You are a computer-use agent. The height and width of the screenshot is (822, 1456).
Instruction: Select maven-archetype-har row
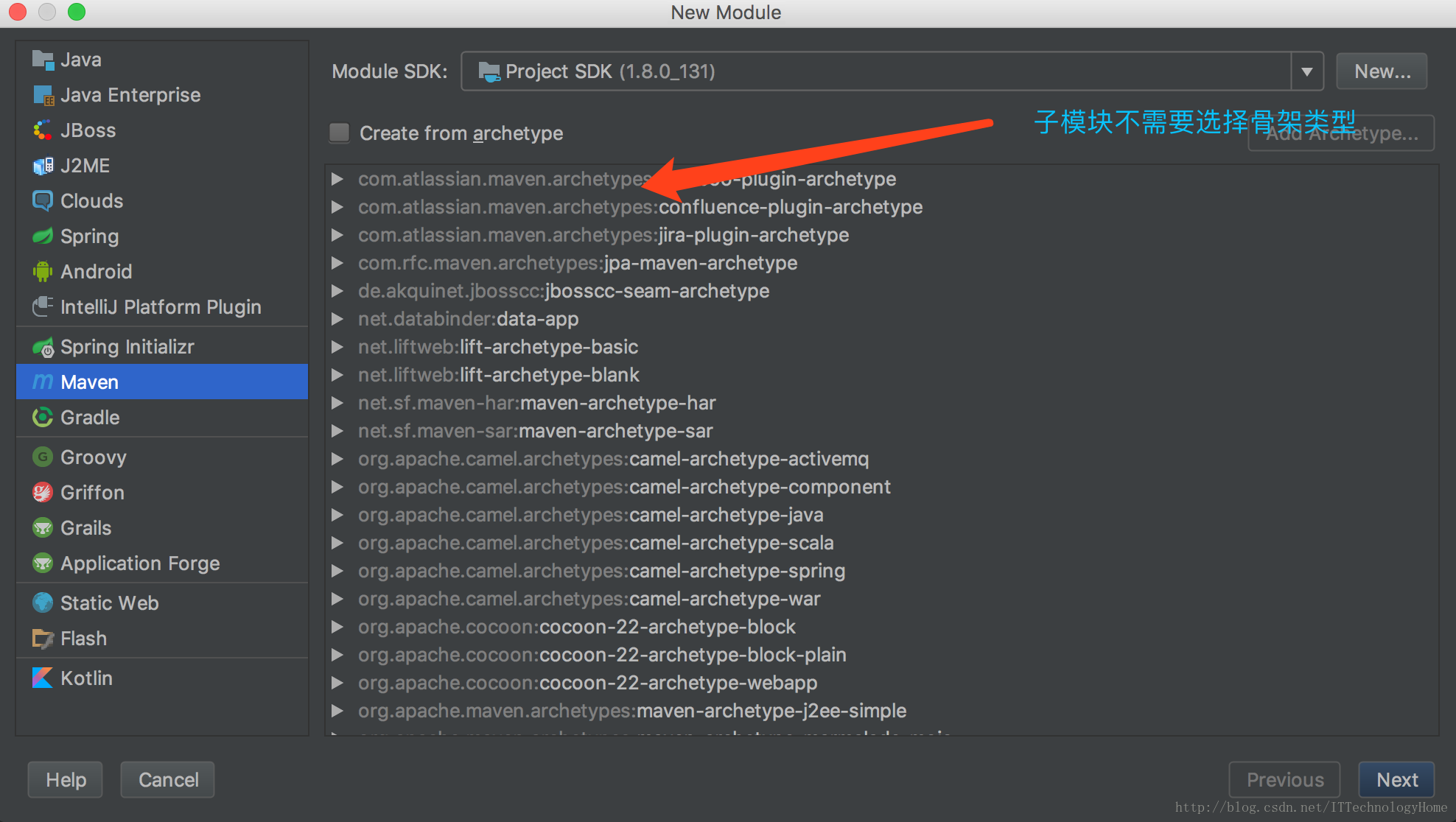click(881, 403)
